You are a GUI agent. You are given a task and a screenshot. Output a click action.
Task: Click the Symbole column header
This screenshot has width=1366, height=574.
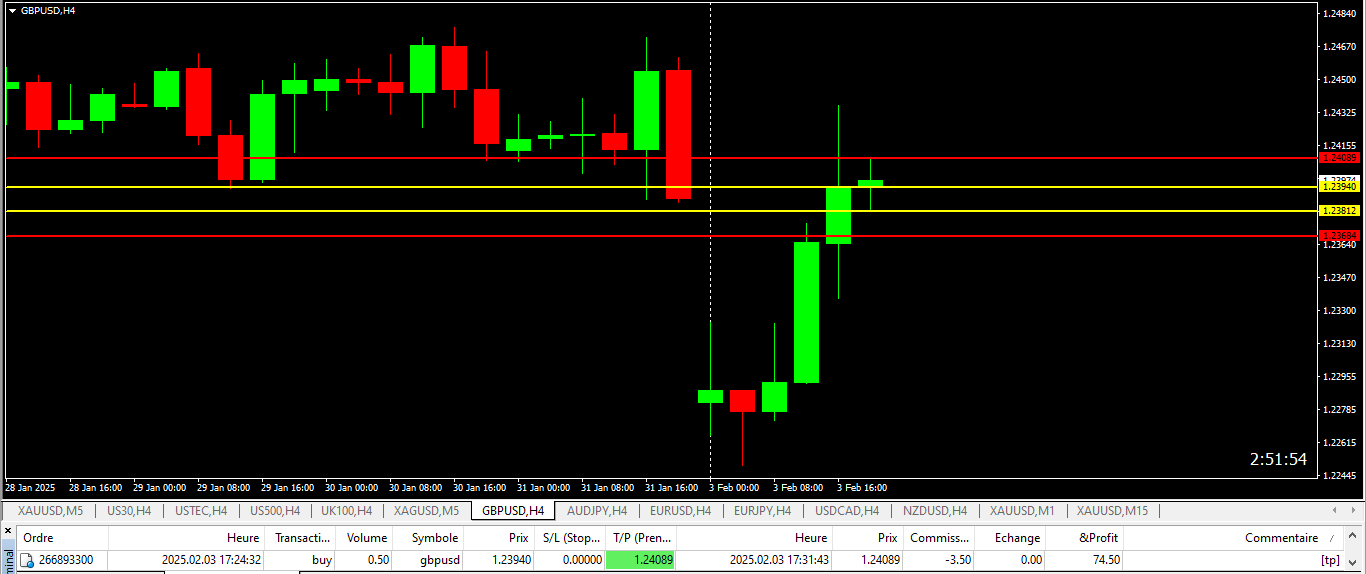coord(435,538)
